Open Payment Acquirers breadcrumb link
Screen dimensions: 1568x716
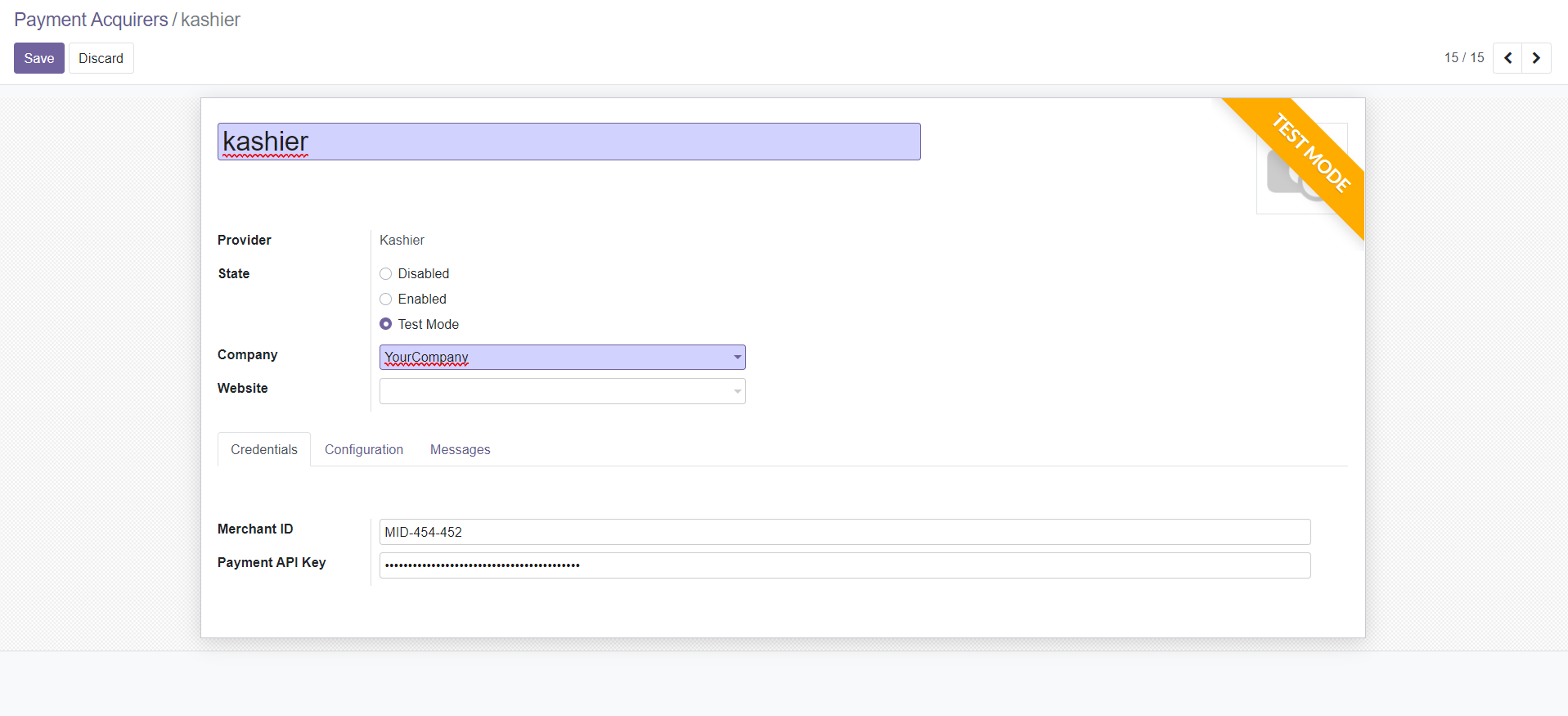tap(91, 20)
